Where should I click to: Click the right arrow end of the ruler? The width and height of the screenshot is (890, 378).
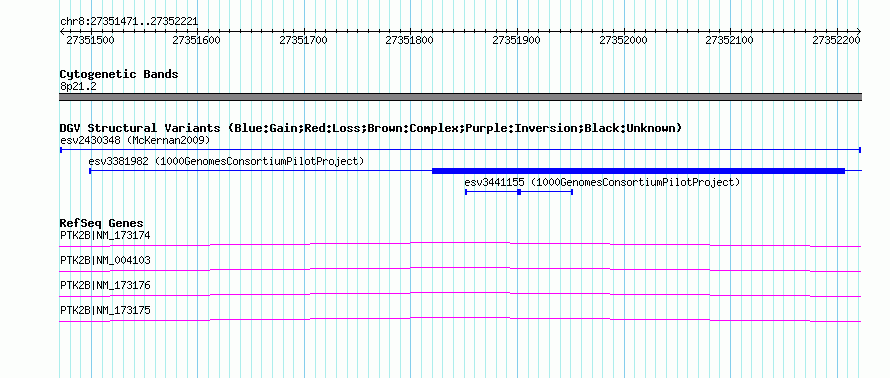(859, 31)
